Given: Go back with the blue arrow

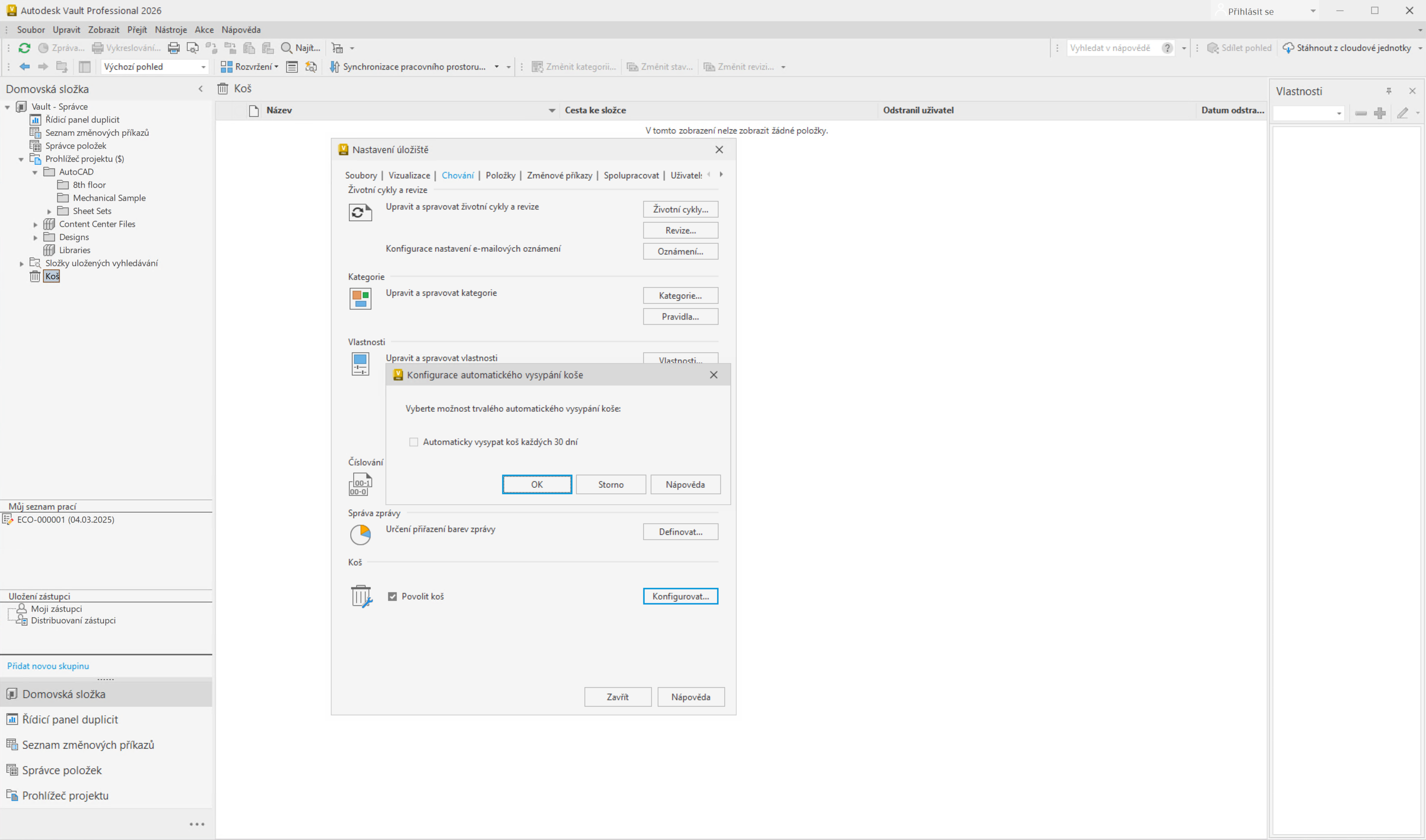Looking at the screenshot, I should coord(24,67).
